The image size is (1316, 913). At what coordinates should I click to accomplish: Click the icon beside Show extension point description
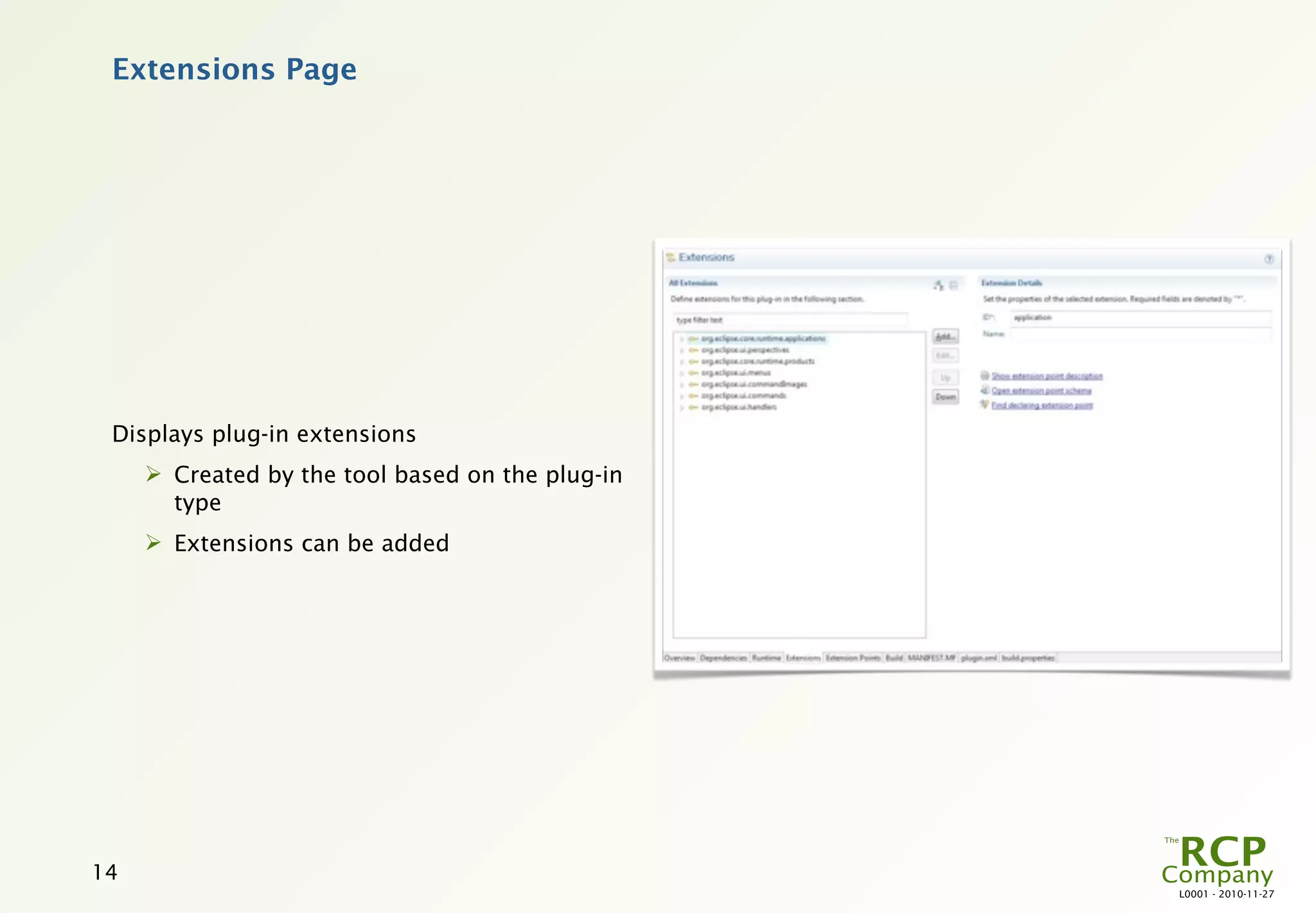coord(984,375)
